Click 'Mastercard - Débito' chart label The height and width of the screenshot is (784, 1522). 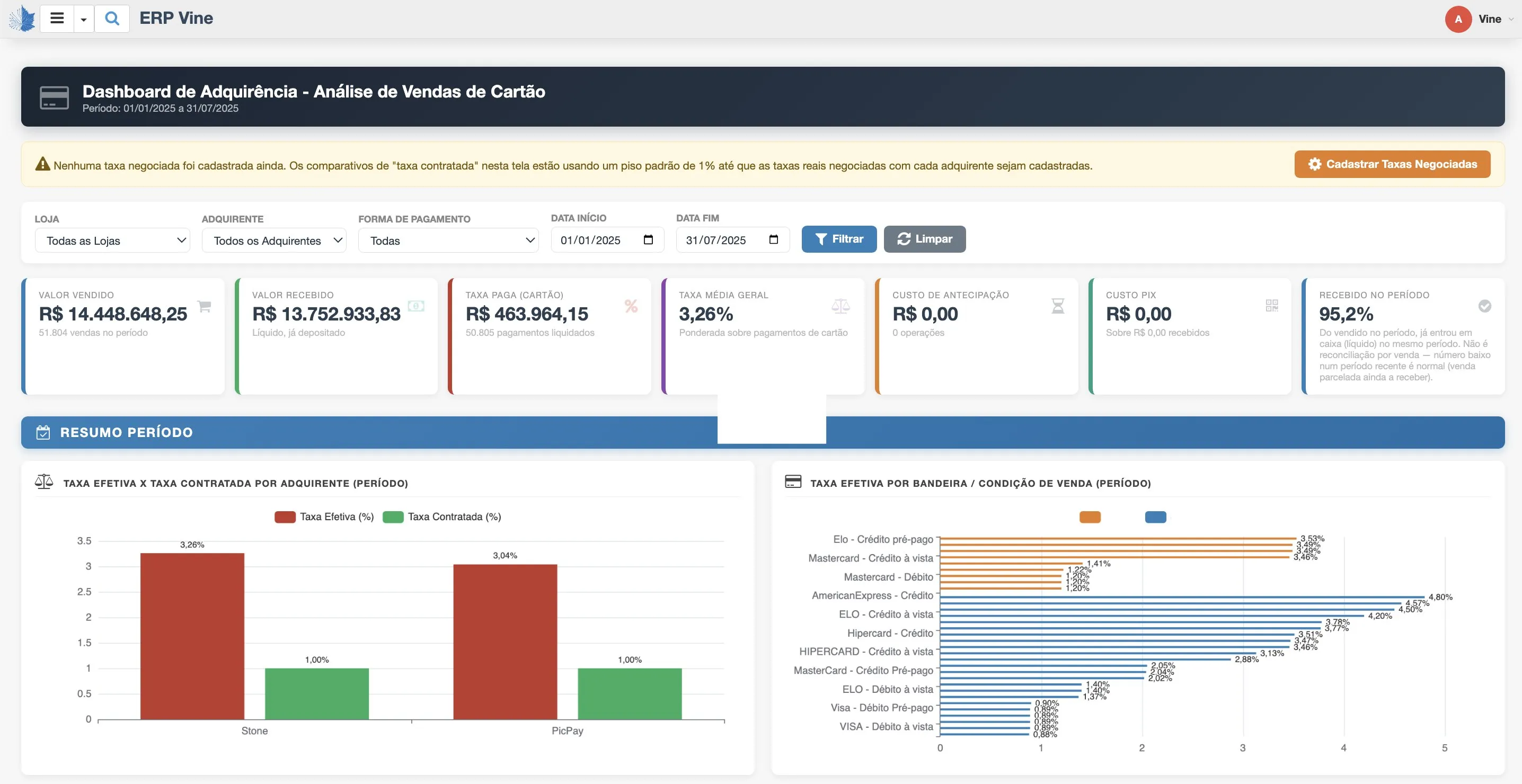(x=889, y=577)
